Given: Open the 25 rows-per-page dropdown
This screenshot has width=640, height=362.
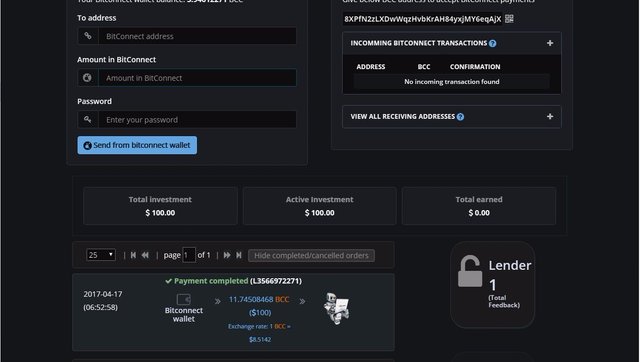Looking at the screenshot, I should pos(101,255).
